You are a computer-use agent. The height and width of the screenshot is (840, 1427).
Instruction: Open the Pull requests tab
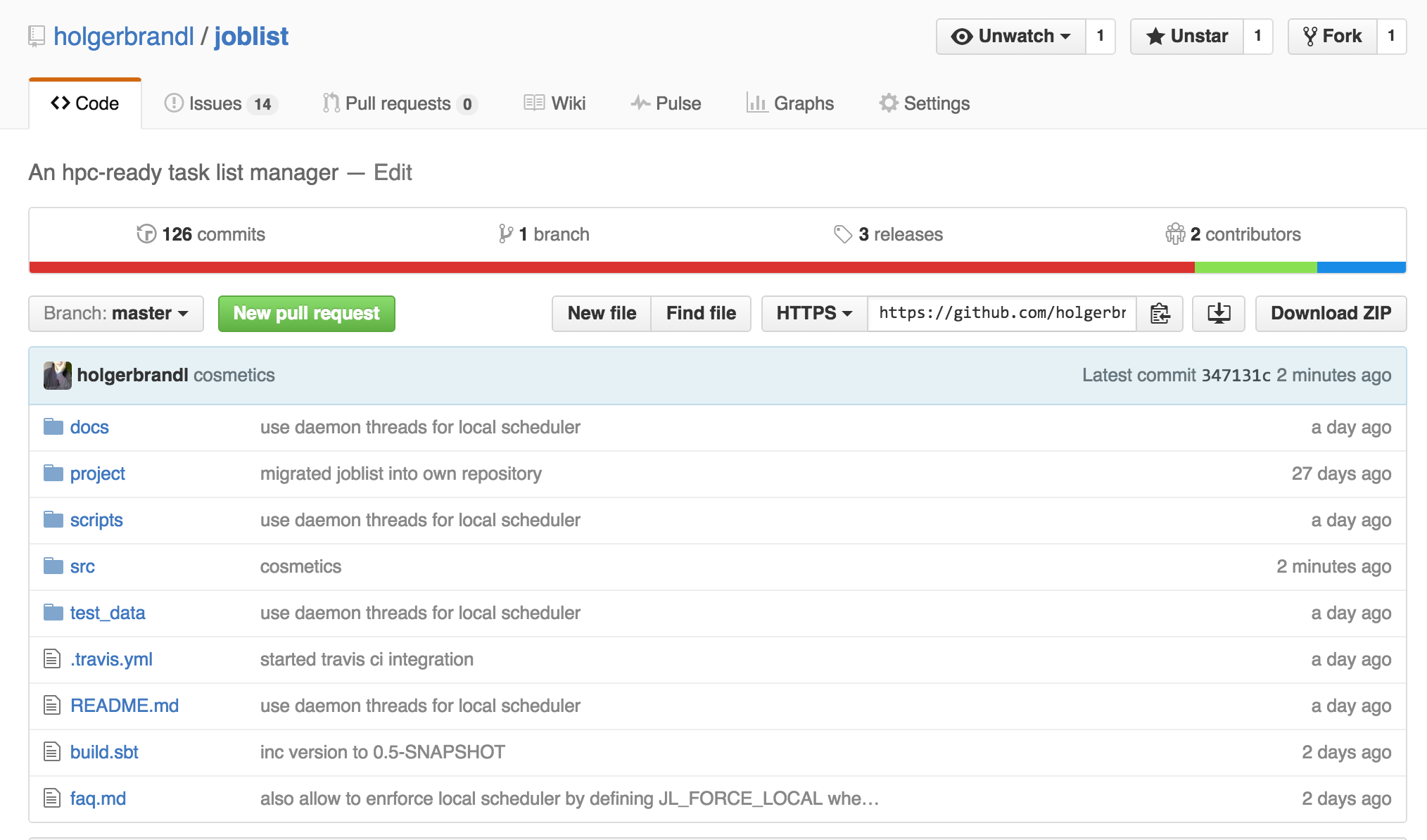click(400, 103)
